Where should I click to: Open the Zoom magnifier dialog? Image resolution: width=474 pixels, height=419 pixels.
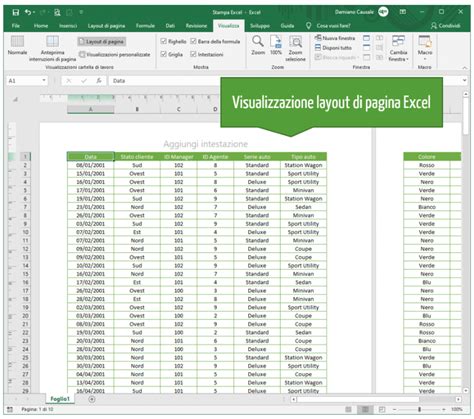[258, 45]
